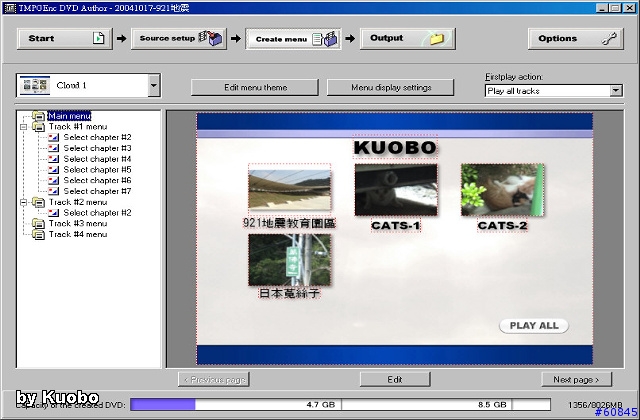Select 'Select chapter #2' under Track #2
The width and height of the screenshot is (640, 420).
(97, 213)
